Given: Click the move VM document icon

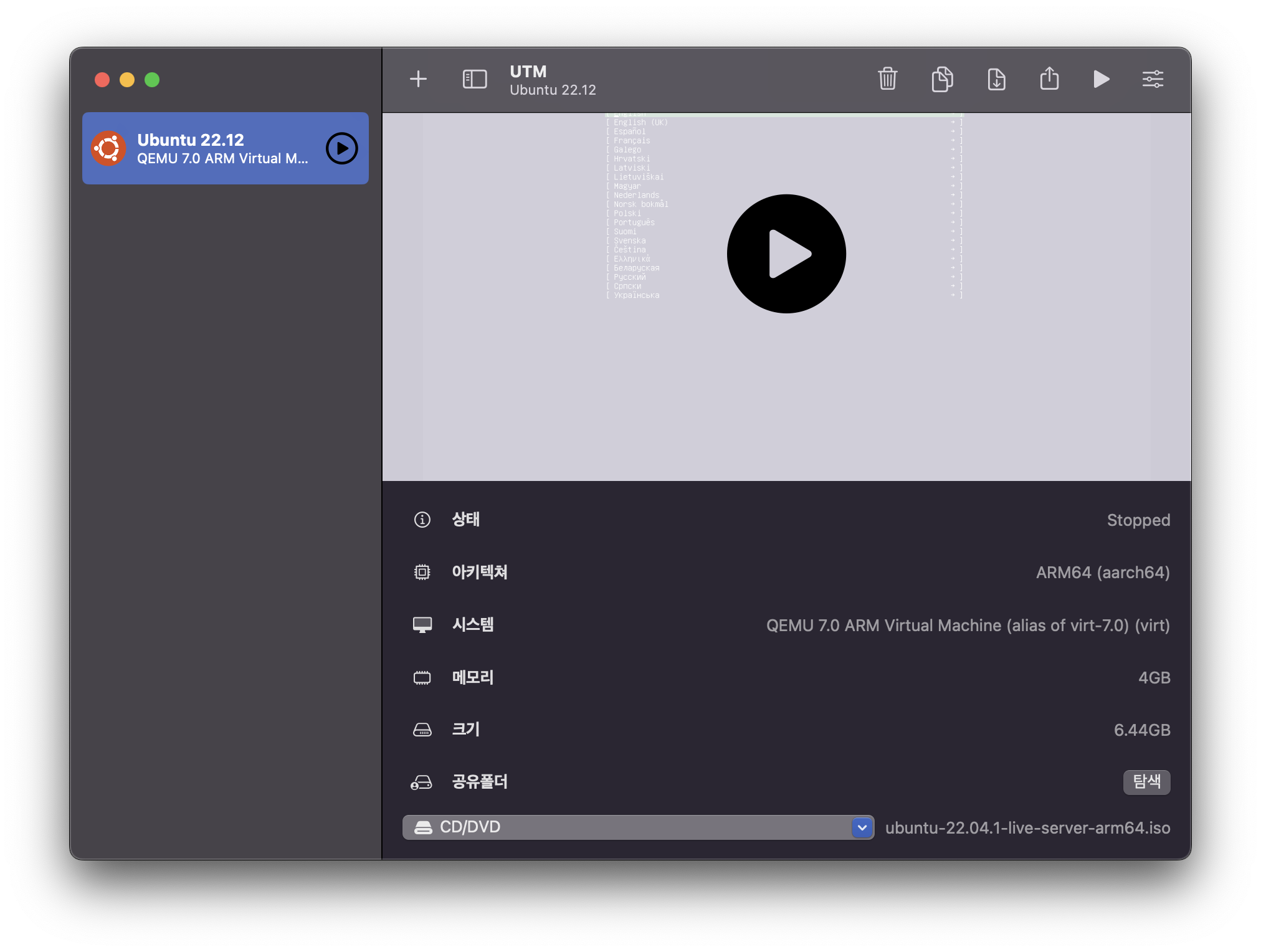Looking at the screenshot, I should tap(996, 79).
